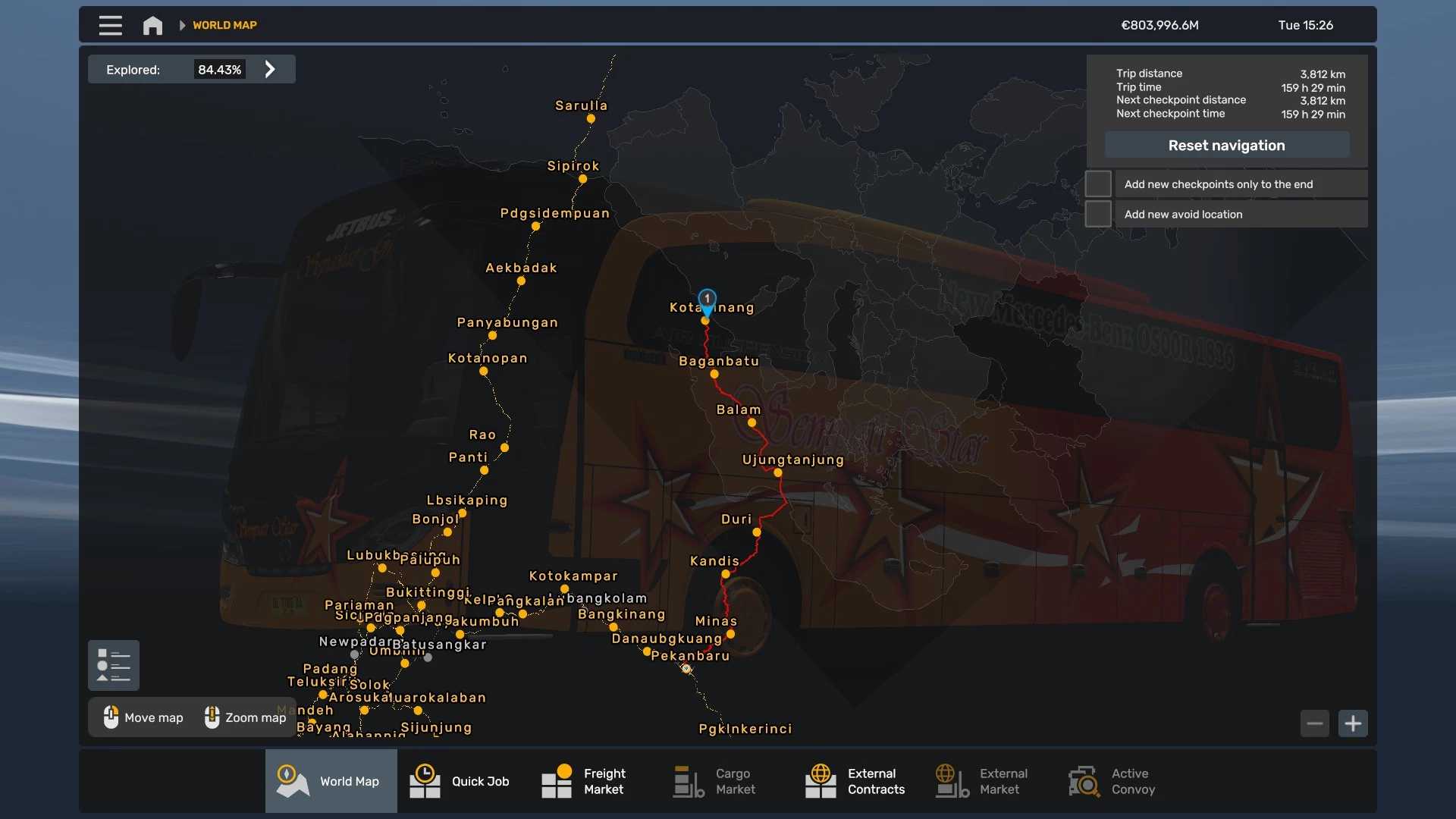Select the World Map tab
1456x819 pixels.
(x=331, y=781)
